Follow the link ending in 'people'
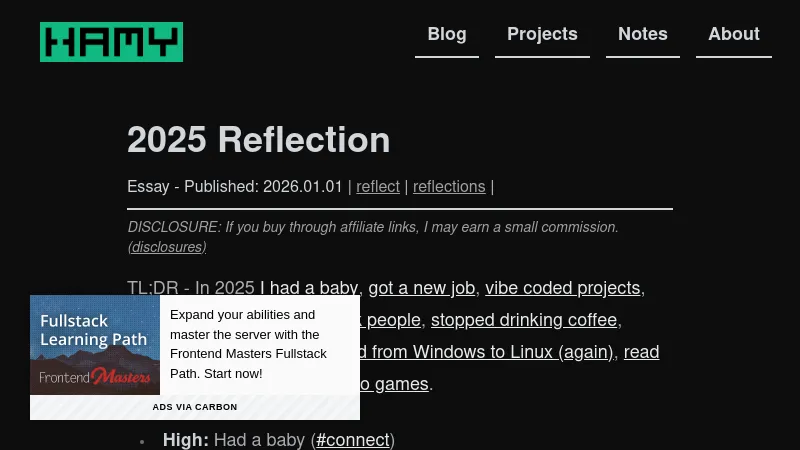 click(391, 320)
